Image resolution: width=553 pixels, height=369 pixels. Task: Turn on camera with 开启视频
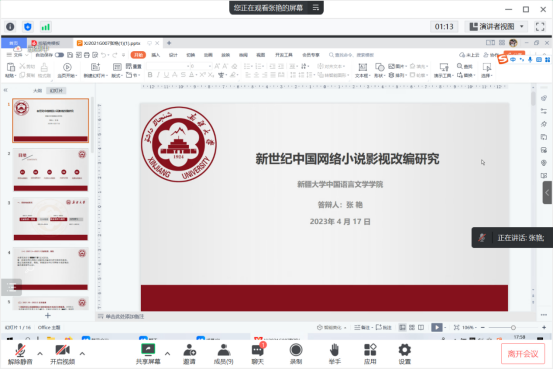62,354
